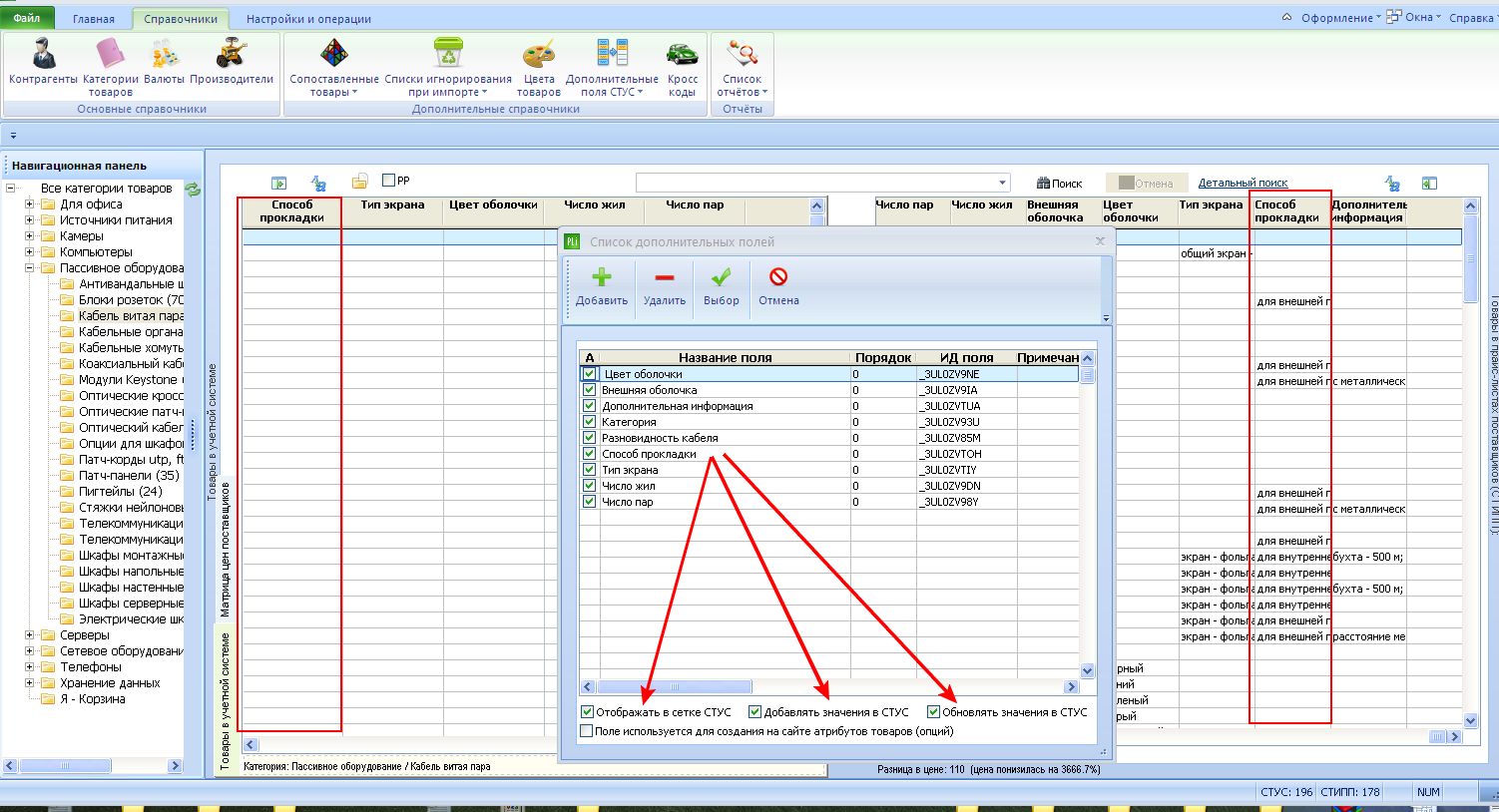Click the Окна windows icon
1499x812 pixels.
click(x=1393, y=17)
